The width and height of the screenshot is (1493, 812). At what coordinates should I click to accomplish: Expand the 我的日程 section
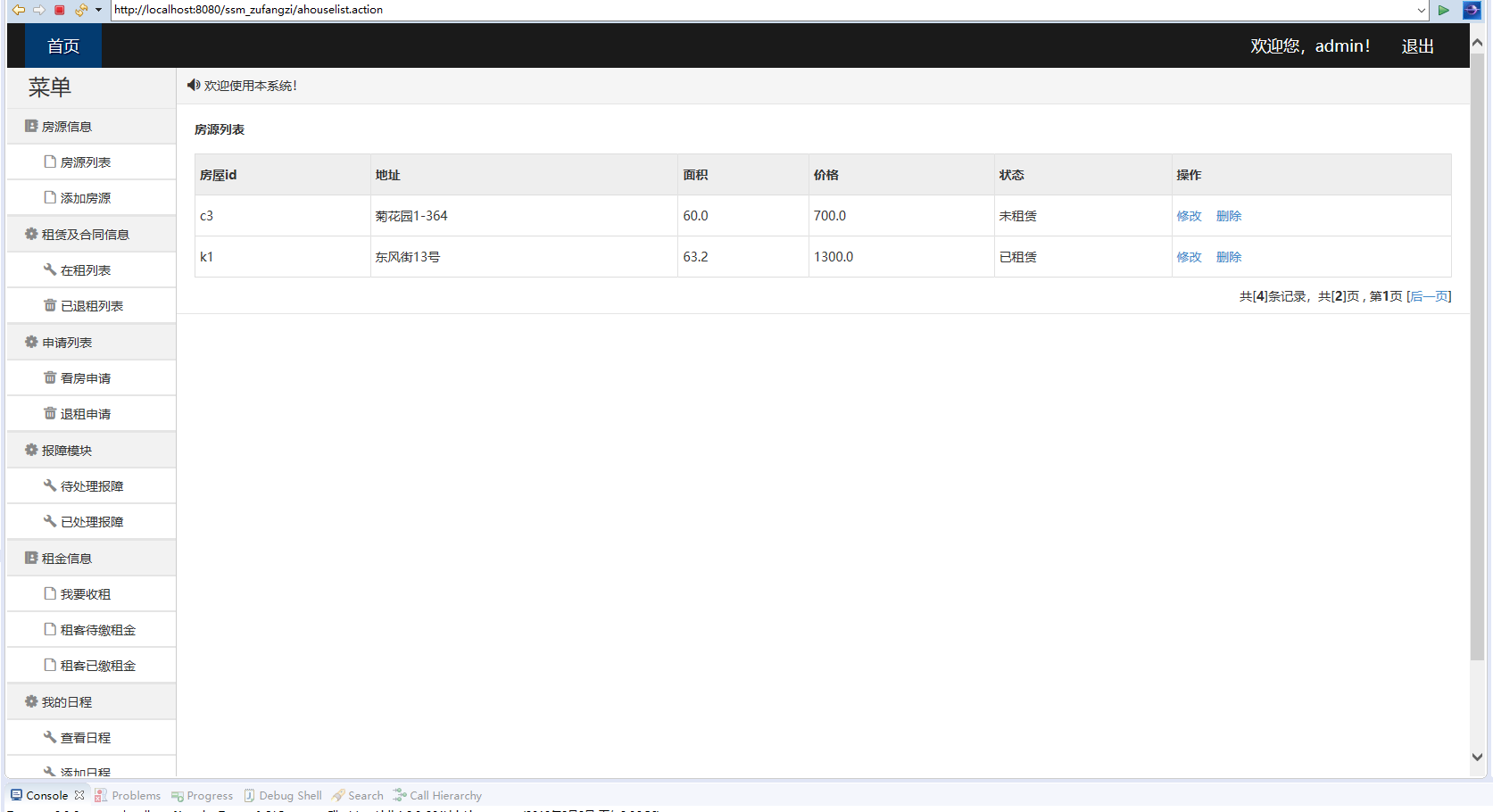[x=65, y=701]
